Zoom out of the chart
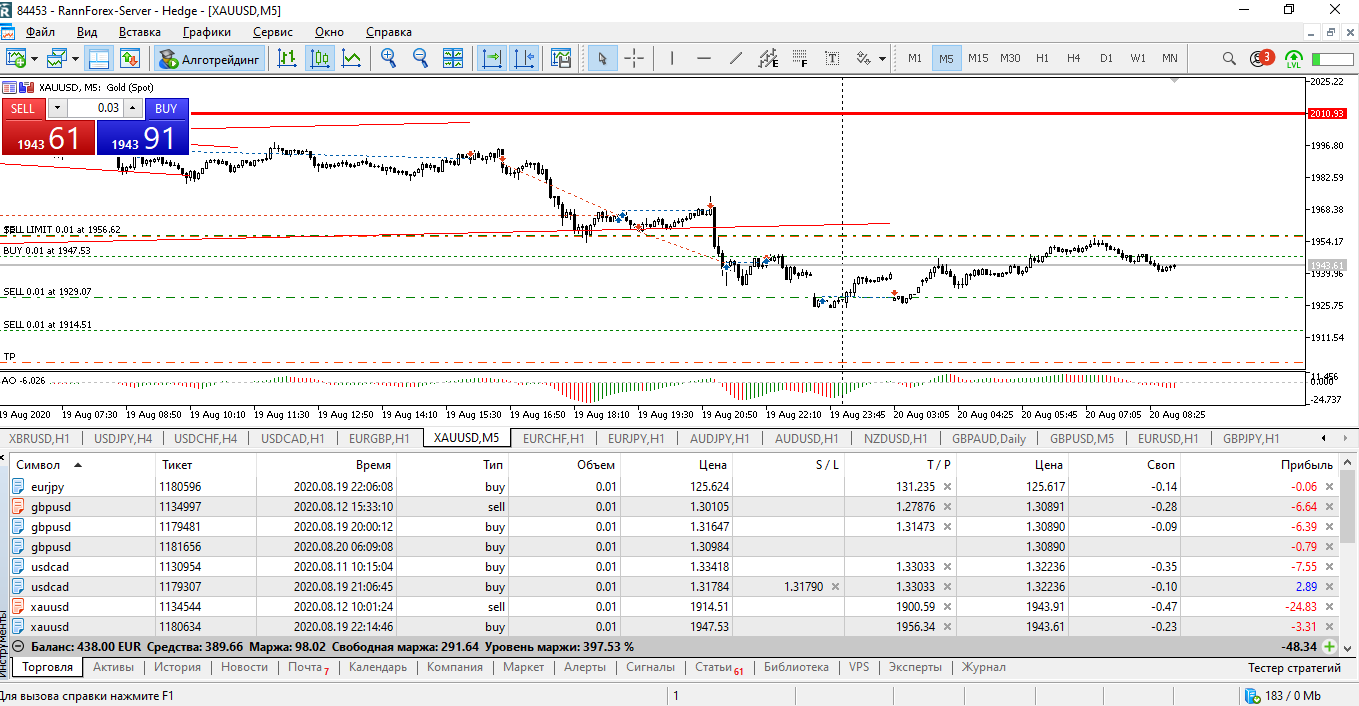1359x706 pixels. coord(420,59)
